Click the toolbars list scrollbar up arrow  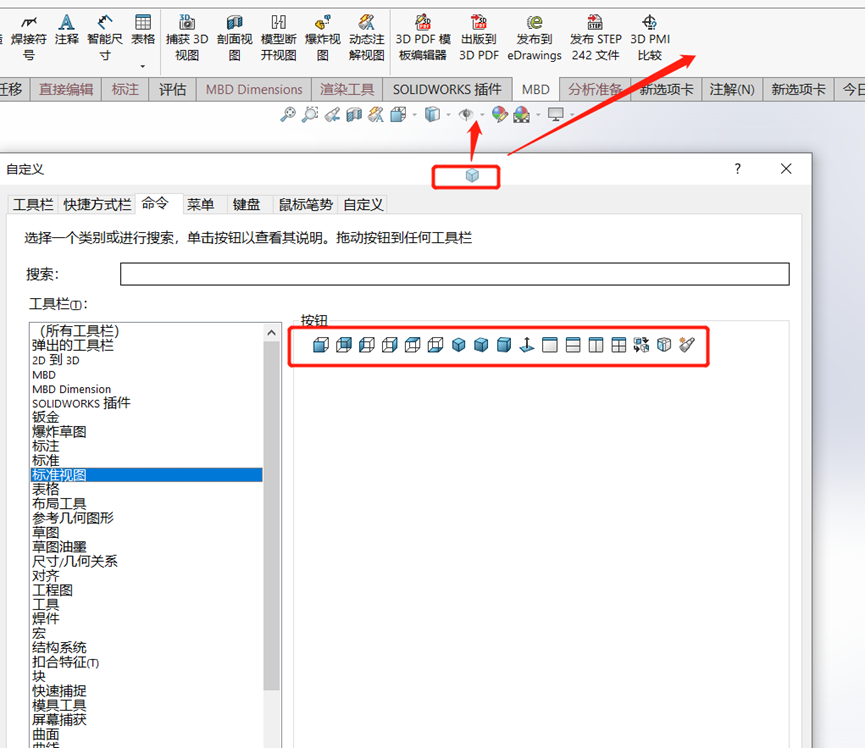pyautogui.click(x=271, y=332)
